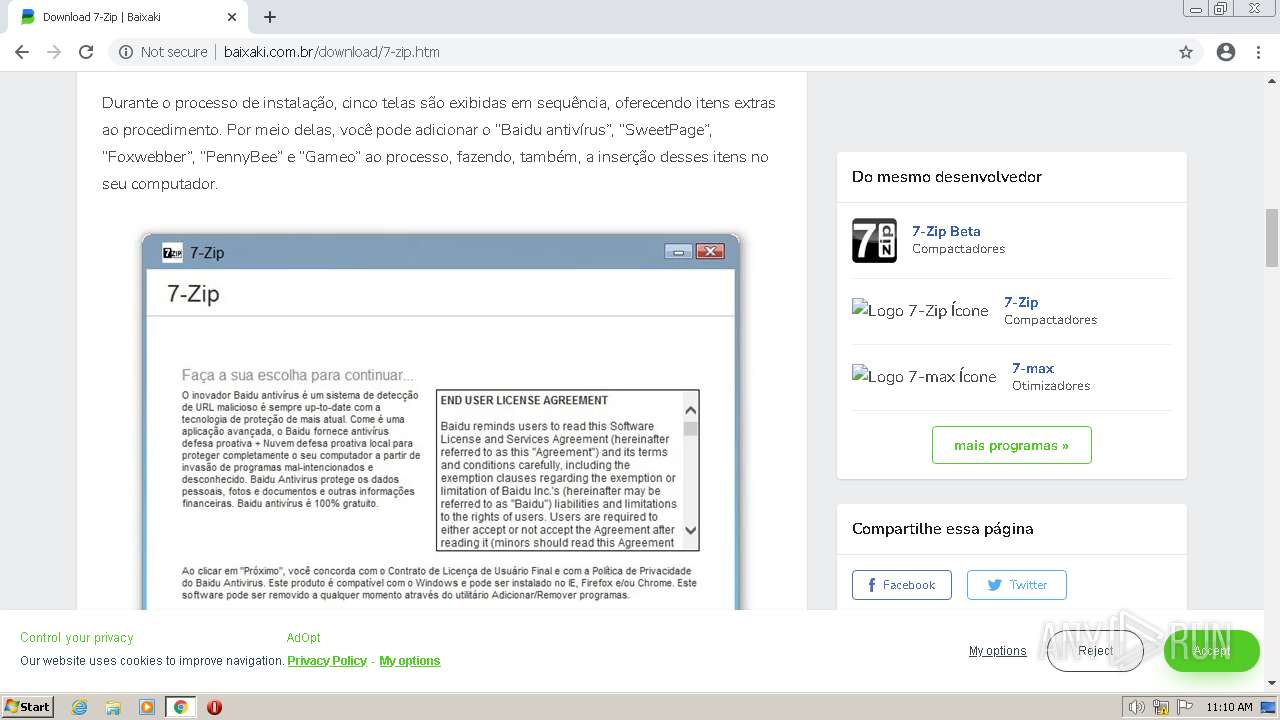This screenshot has width=1280, height=720.
Task: Accept the cookies
Action: 1211,651
